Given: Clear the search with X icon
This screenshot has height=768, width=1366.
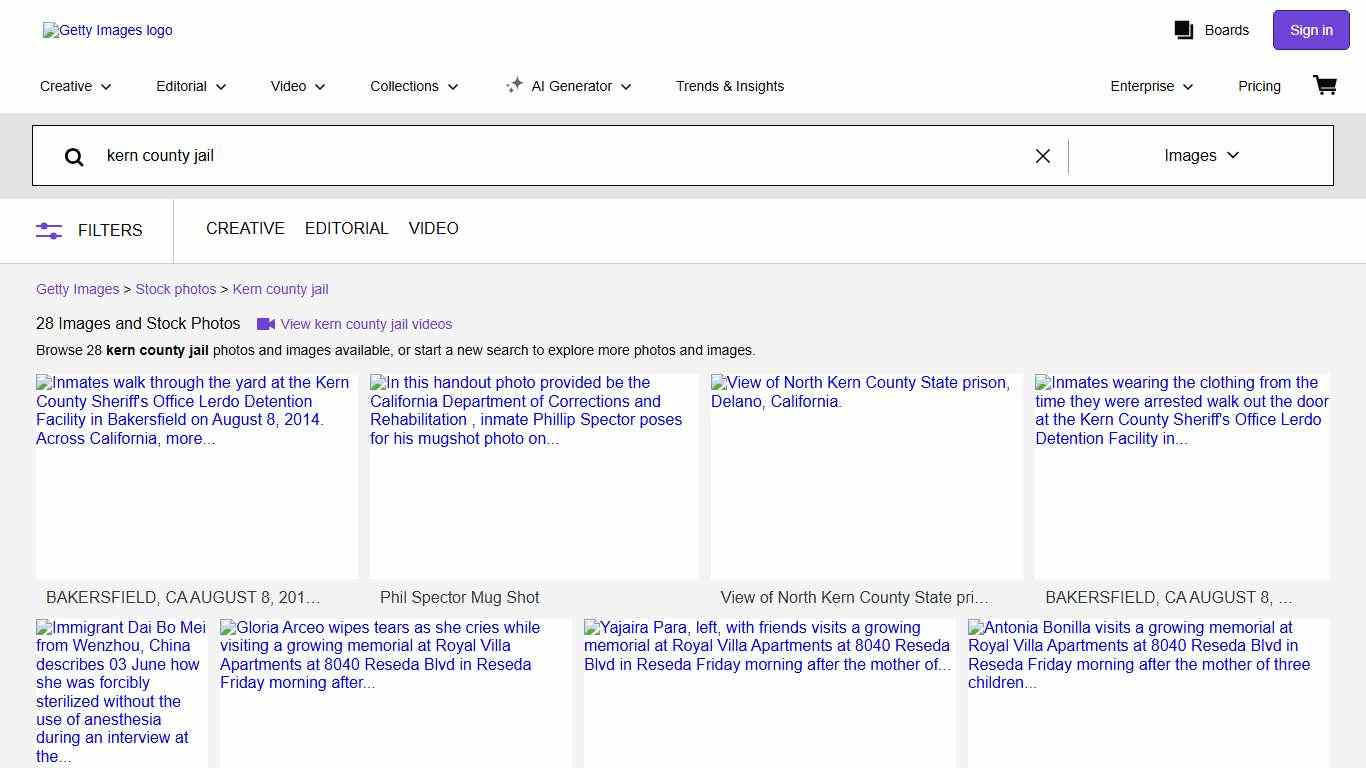Looking at the screenshot, I should point(1042,156).
